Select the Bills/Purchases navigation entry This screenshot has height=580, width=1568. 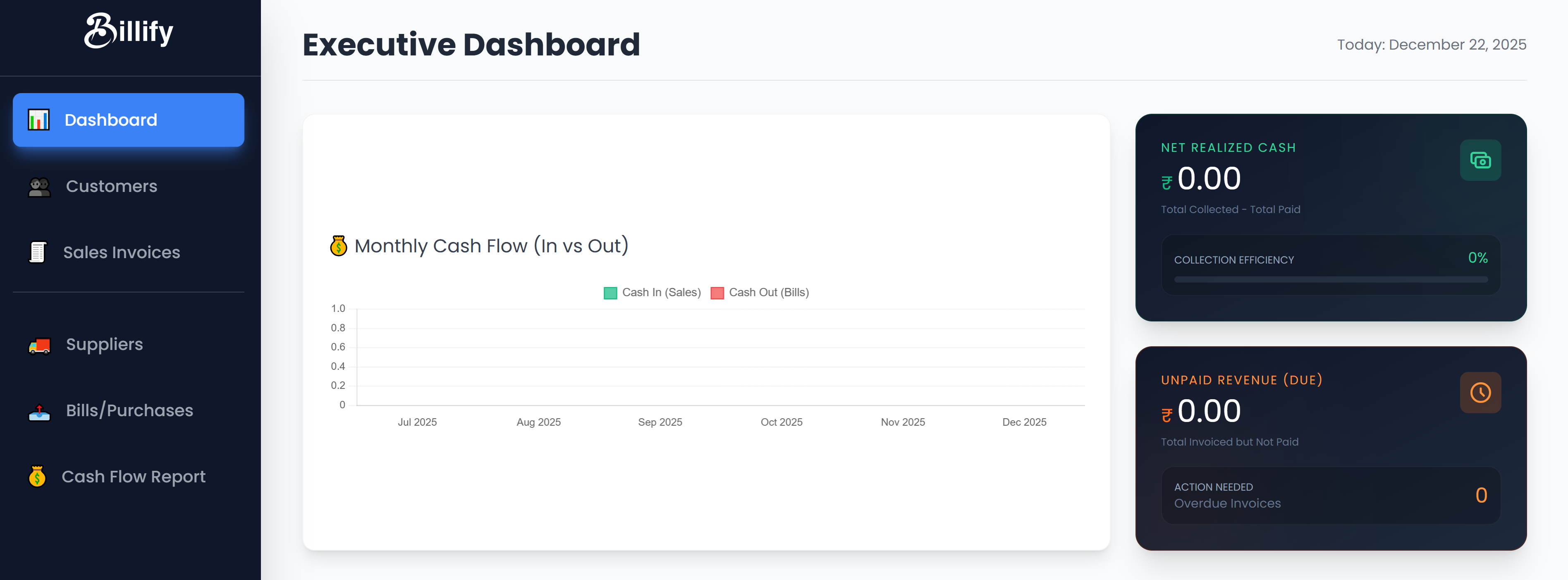pos(129,410)
